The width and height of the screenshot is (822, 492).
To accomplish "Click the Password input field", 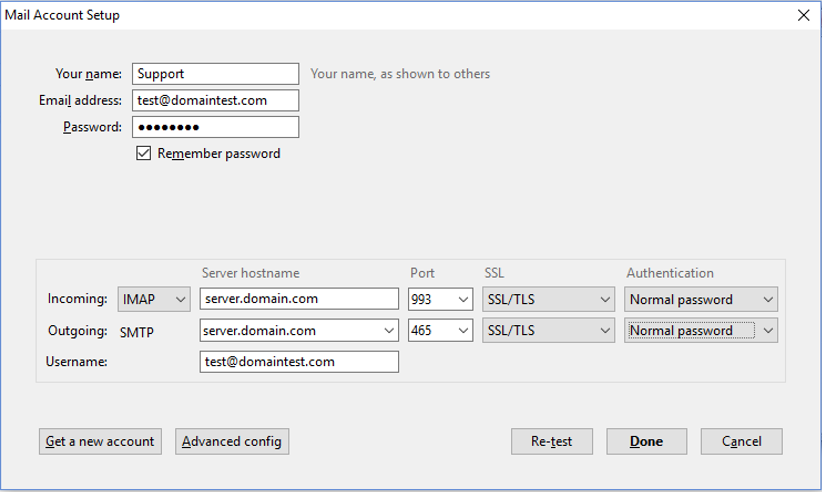I will pos(215,127).
